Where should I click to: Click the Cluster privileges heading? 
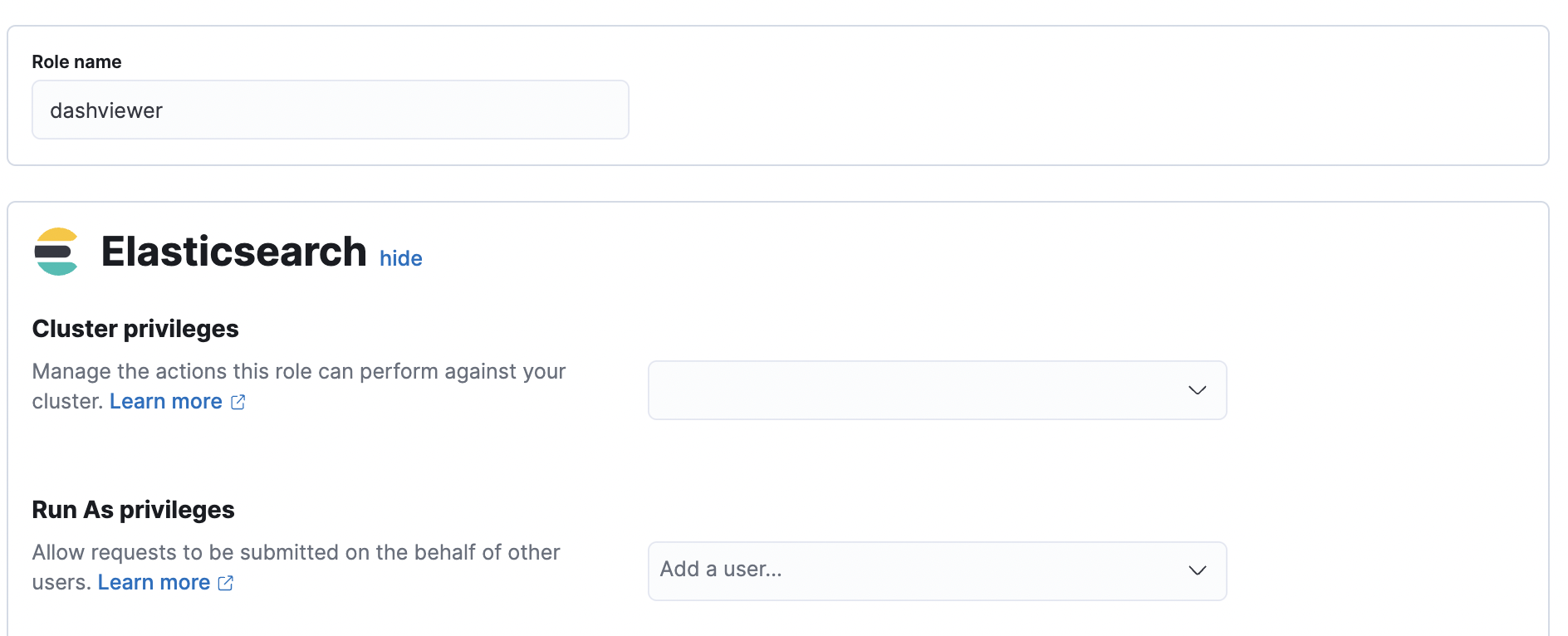[x=135, y=329]
